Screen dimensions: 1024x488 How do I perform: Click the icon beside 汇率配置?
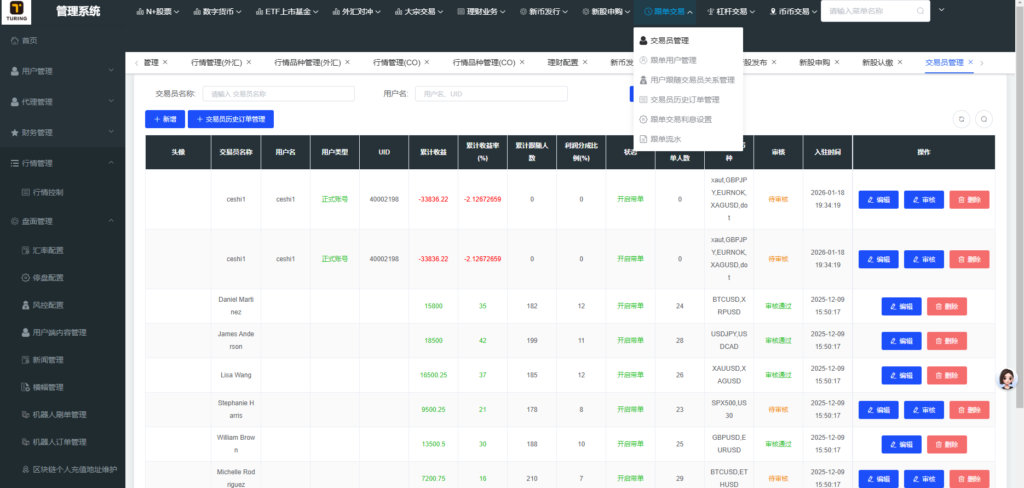(x=25, y=250)
